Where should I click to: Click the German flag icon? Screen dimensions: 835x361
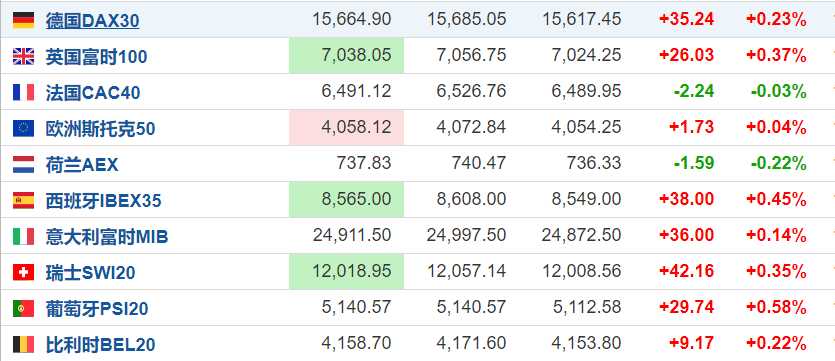coord(23,20)
